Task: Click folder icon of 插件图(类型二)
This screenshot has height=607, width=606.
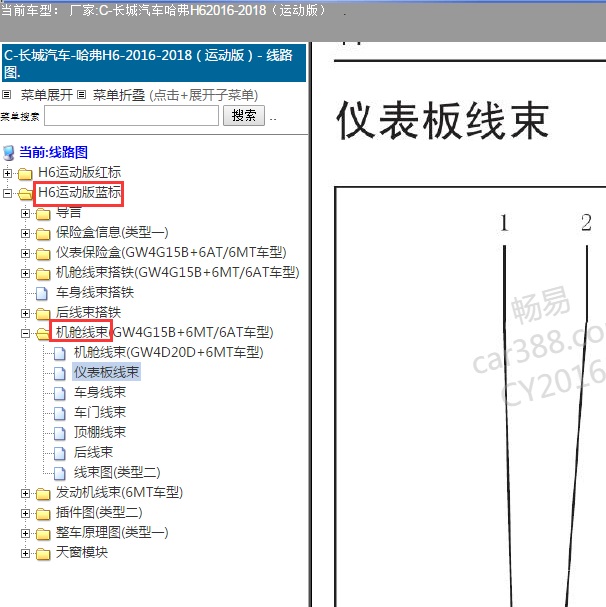Action: pos(43,514)
